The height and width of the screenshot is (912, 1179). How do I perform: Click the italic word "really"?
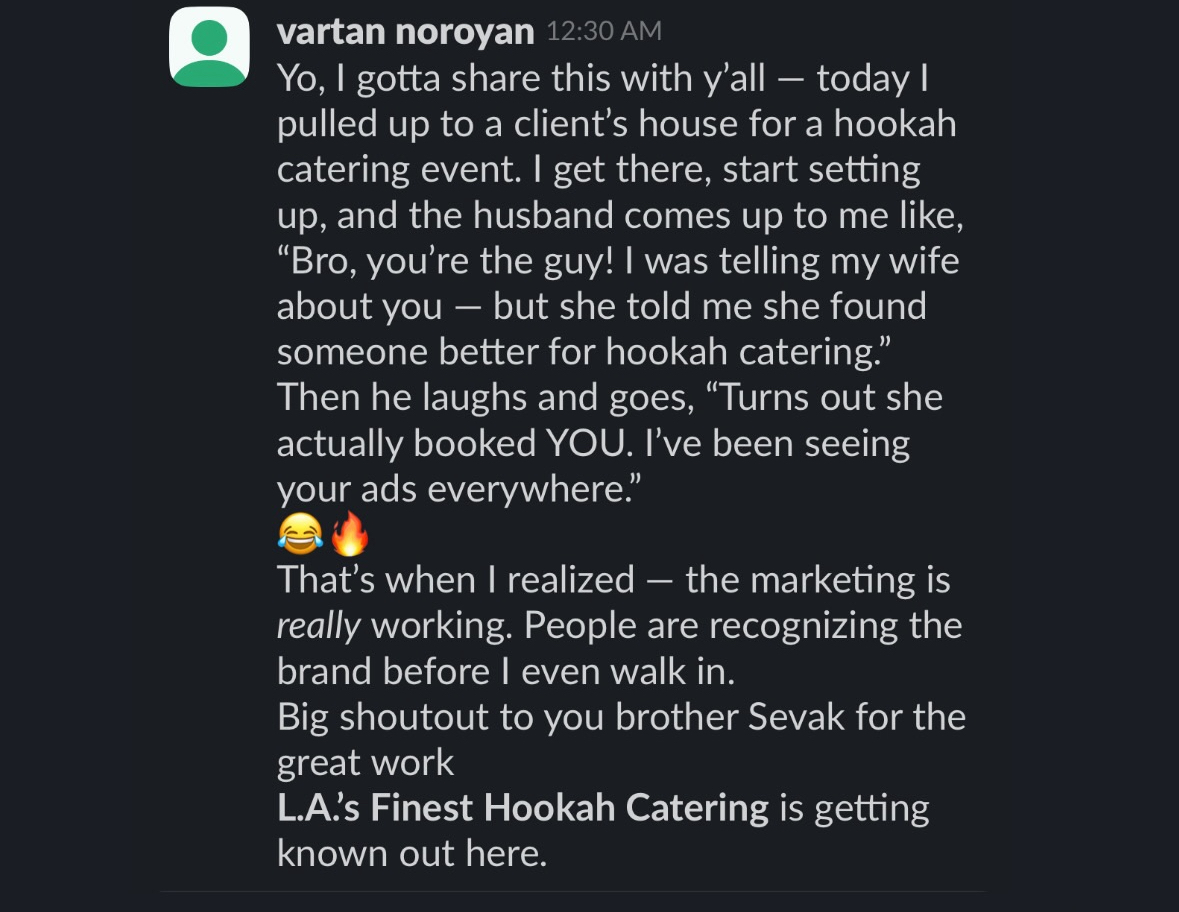click(318, 626)
